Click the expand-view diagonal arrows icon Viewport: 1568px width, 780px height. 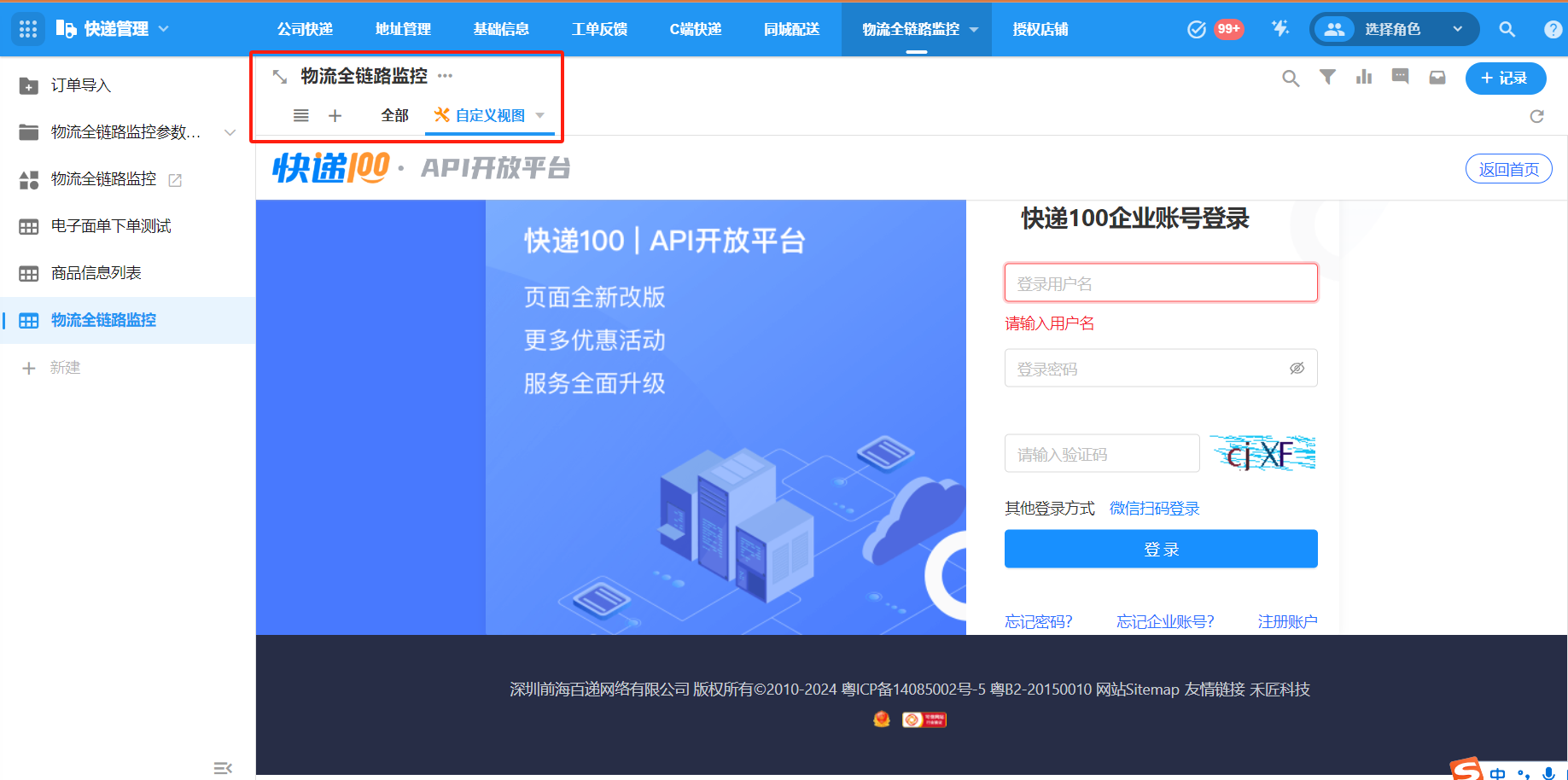pyautogui.click(x=279, y=77)
